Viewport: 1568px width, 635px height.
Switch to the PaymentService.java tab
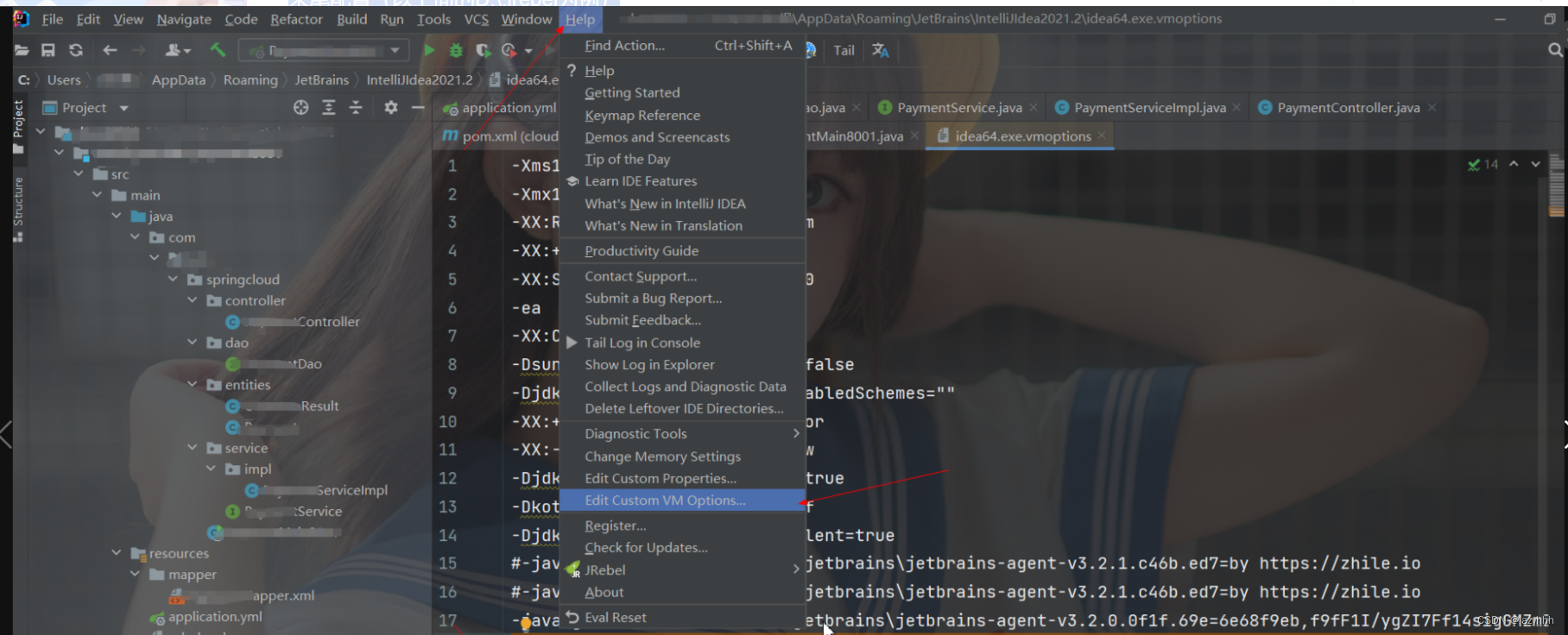[x=958, y=108]
